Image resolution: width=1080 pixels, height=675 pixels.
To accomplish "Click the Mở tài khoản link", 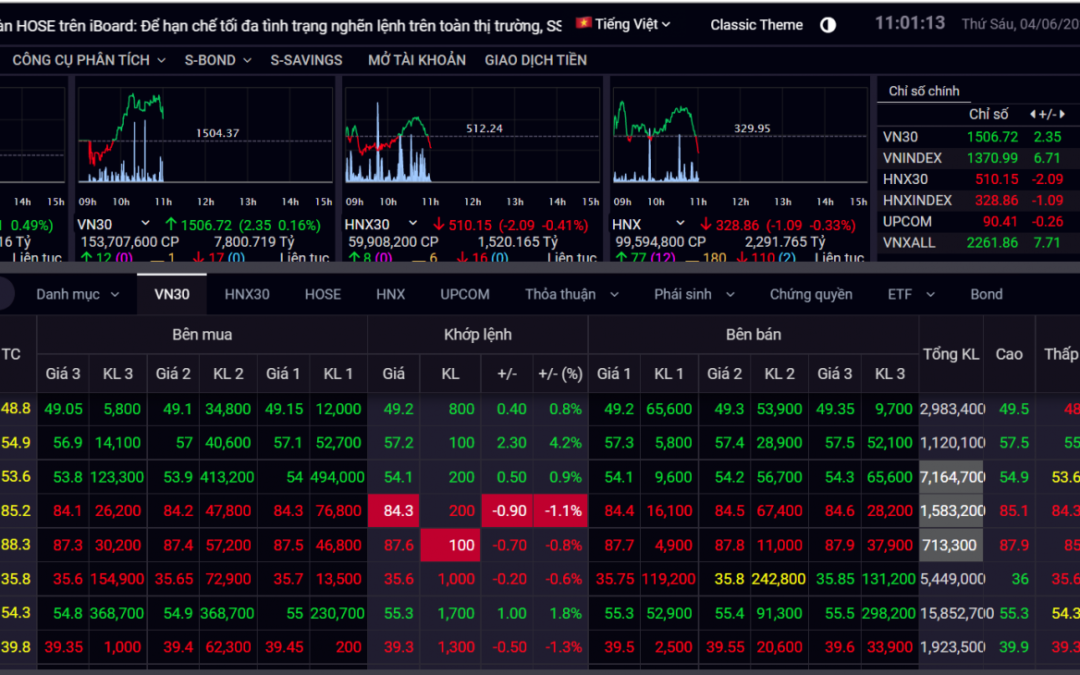I will point(416,60).
